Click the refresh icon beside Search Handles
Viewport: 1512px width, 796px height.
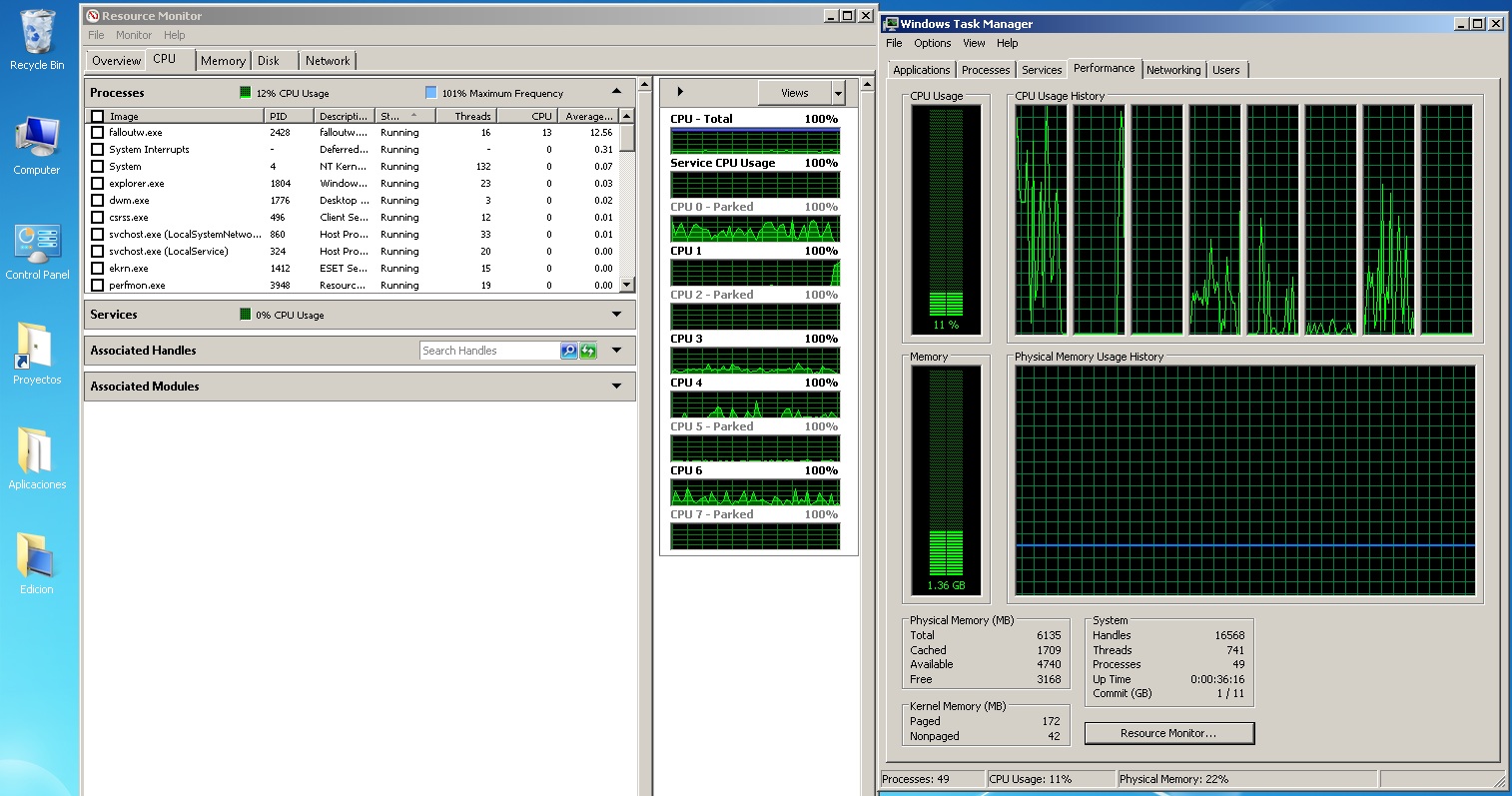coord(588,351)
